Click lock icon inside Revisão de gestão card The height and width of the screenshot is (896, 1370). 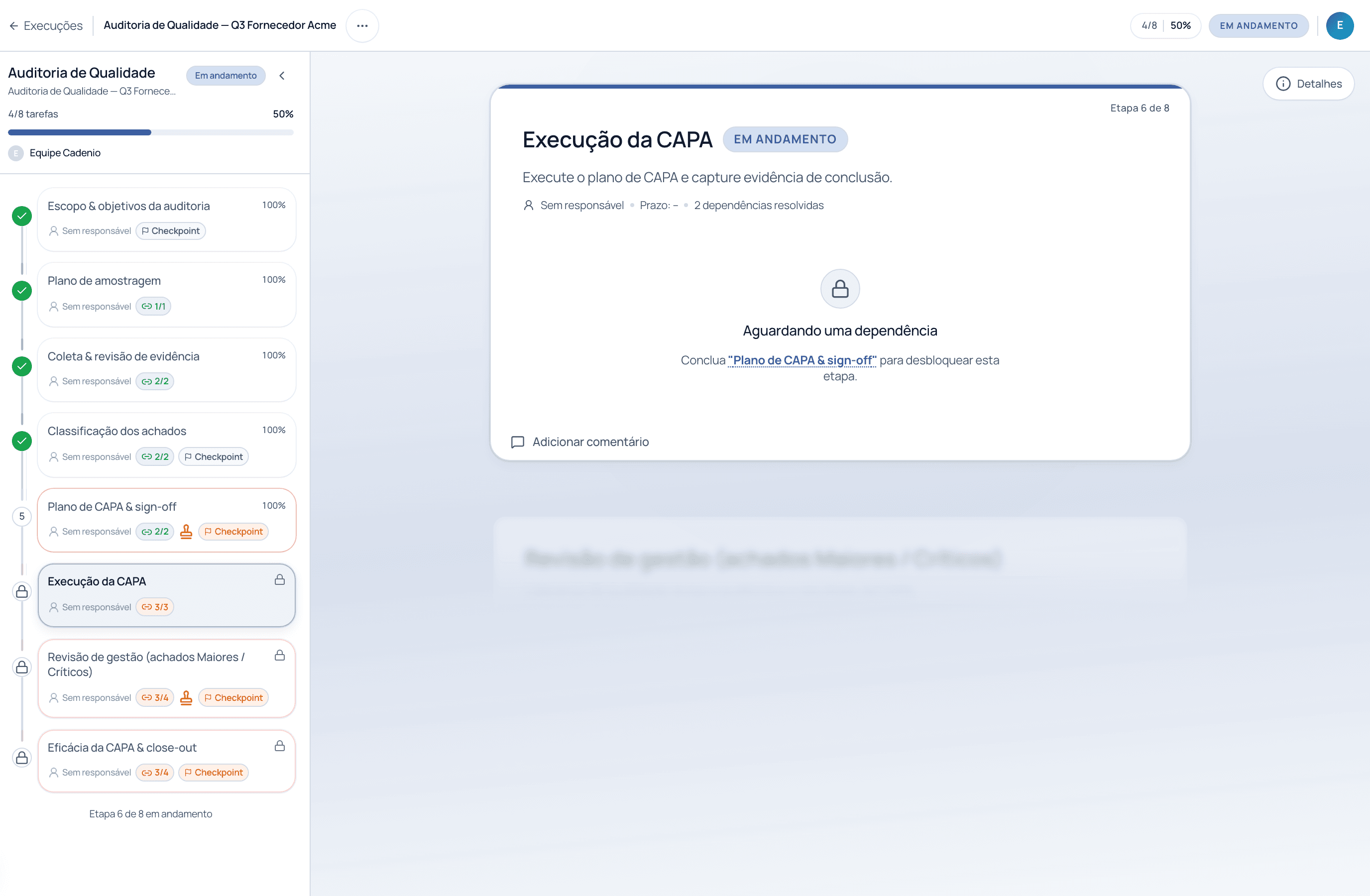pos(280,655)
